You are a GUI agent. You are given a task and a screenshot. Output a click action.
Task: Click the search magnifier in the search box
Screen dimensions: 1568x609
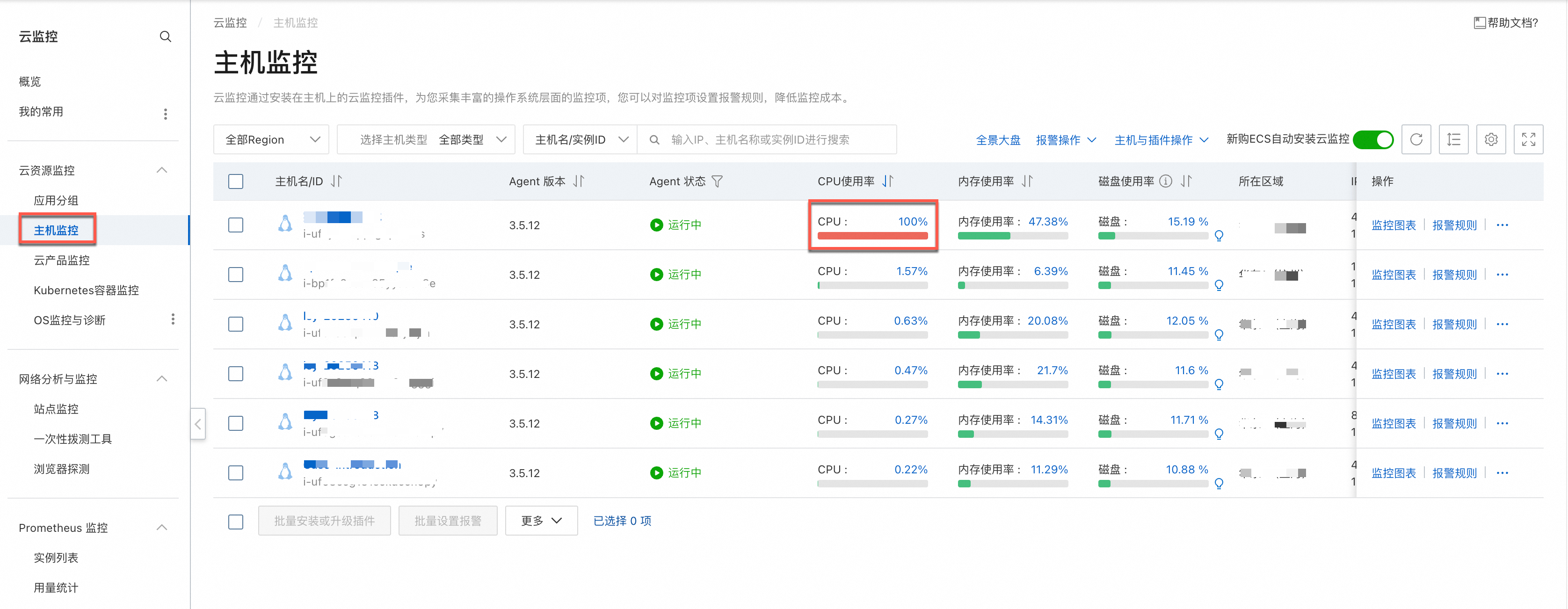point(654,140)
